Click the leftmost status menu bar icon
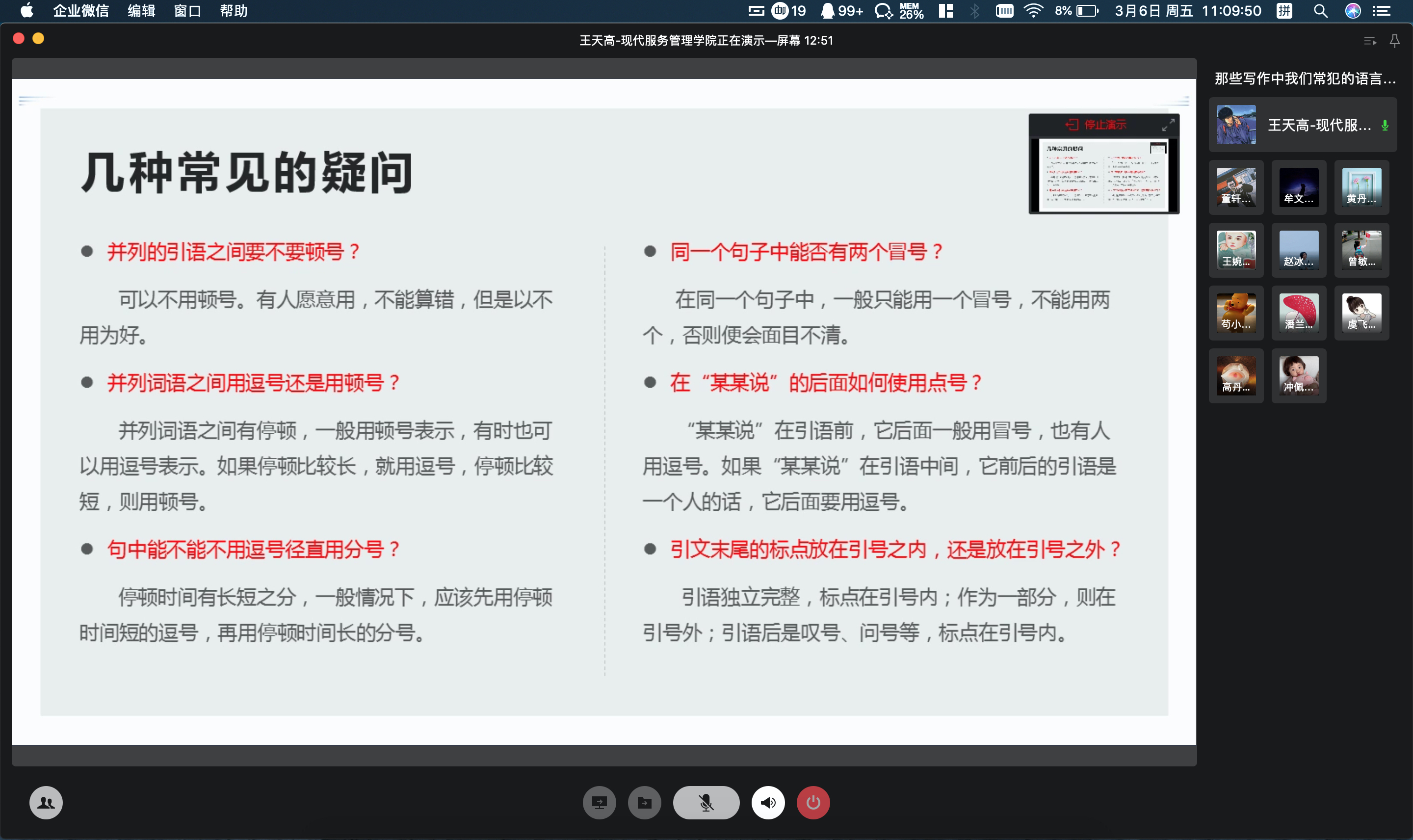1413x840 pixels. coord(756,11)
